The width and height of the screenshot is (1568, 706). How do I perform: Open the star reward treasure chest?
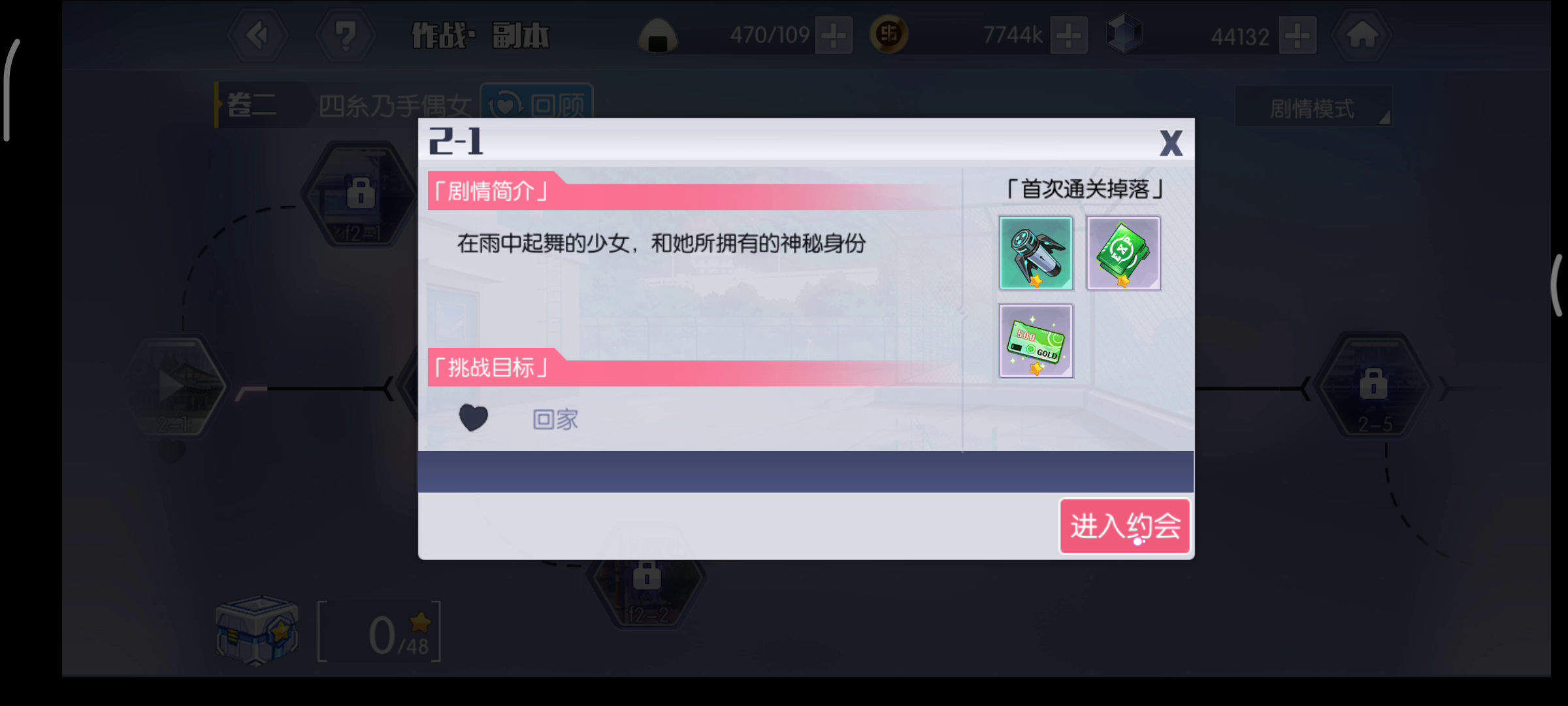point(257,630)
